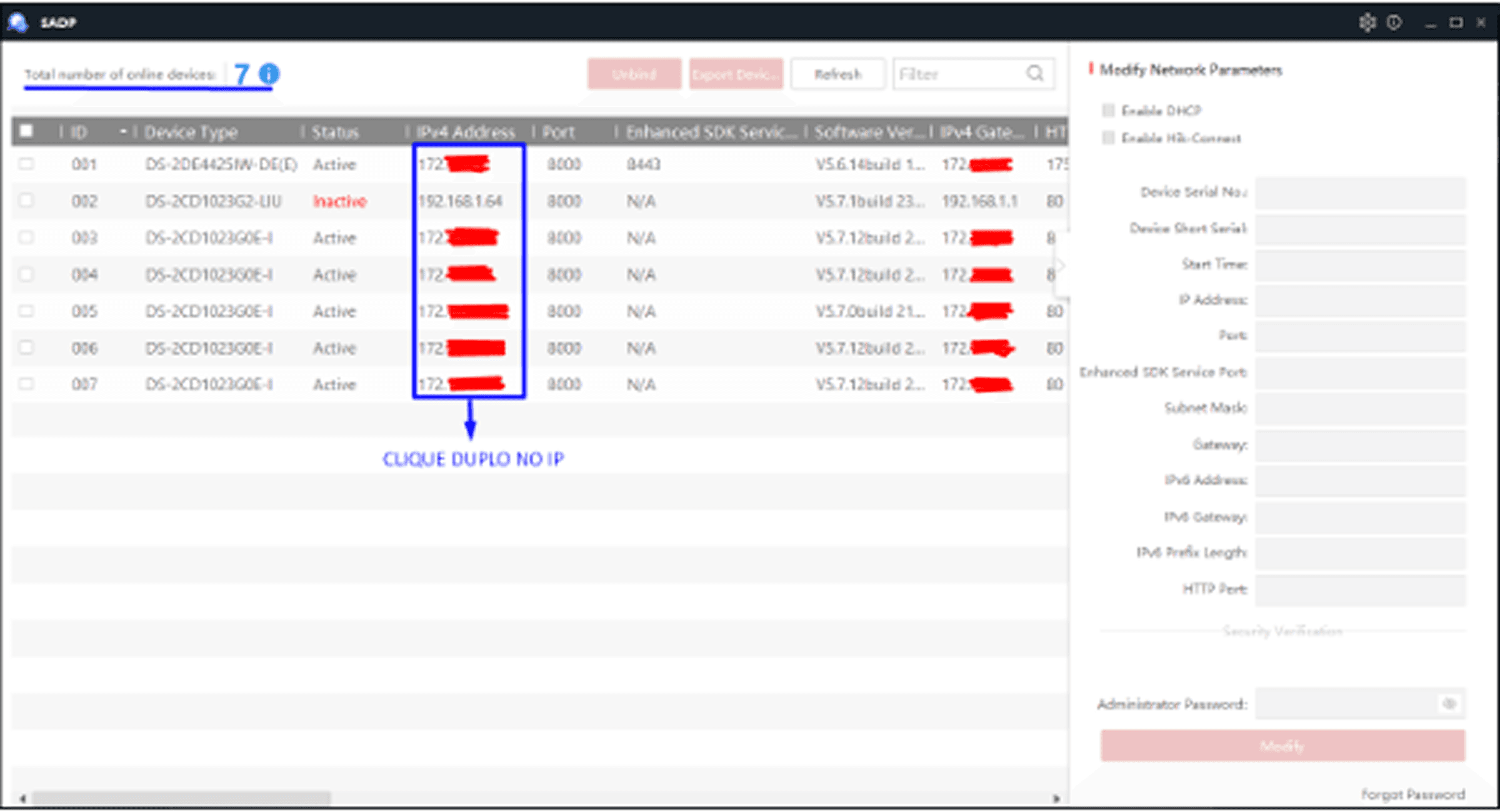
Task: Collapse the side panel with arrow handle
Action: pyautogui.click(x=1061, y=266)
